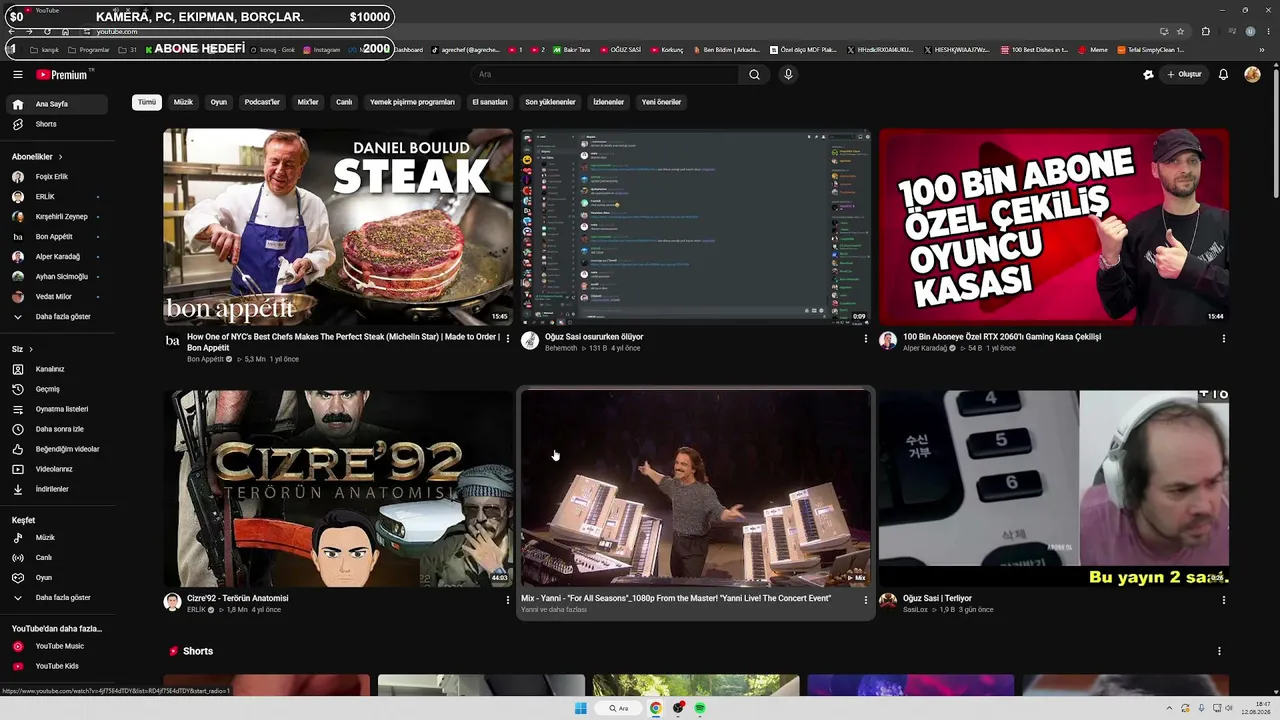Select the Tümü filter chip
The height and width of the screenshot is (720, 1280).
[x=147, y=102]
